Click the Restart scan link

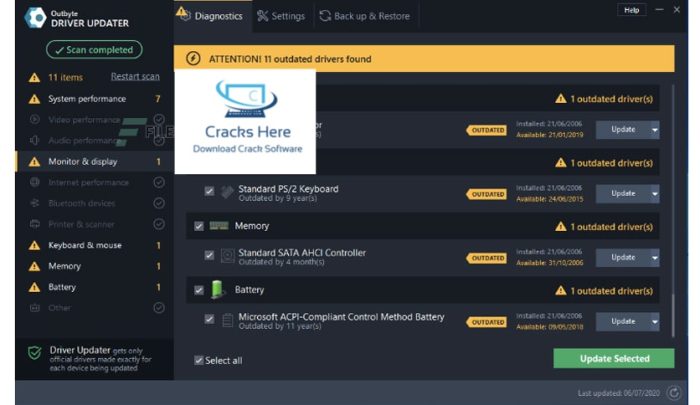click(135, 76)
